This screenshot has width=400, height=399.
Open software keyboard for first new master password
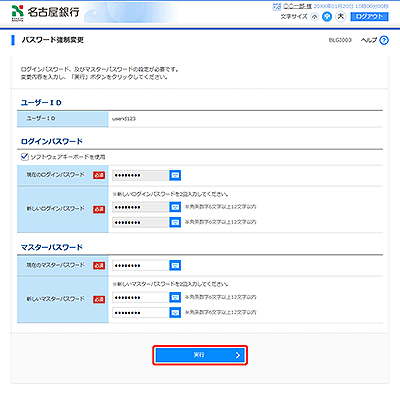tap(175, 297)
